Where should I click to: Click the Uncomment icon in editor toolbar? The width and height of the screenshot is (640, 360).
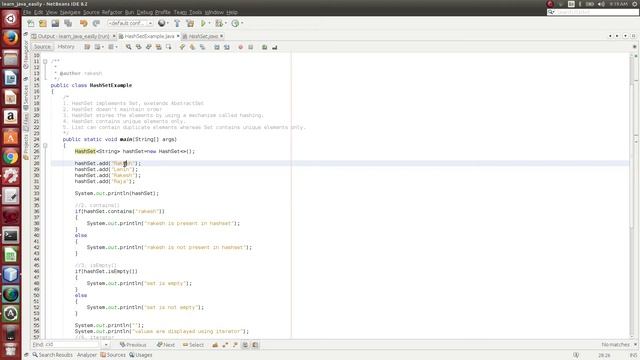click(275, 47)
